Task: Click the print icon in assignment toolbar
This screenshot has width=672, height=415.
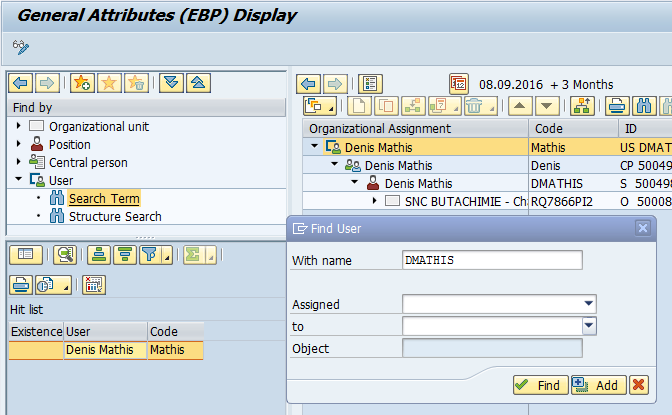Action: point(618,106)
